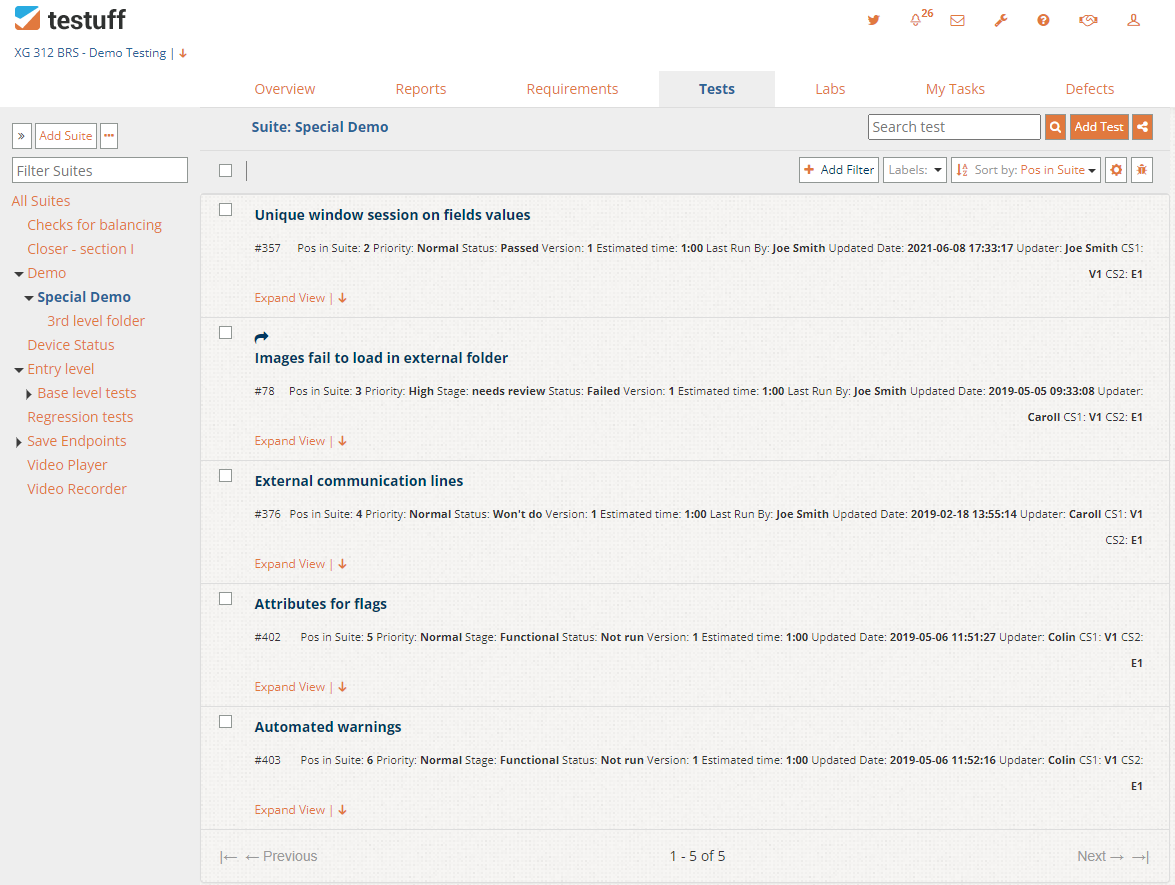
Task: Expand the Base level tests tree arrow
Action: 28,394
